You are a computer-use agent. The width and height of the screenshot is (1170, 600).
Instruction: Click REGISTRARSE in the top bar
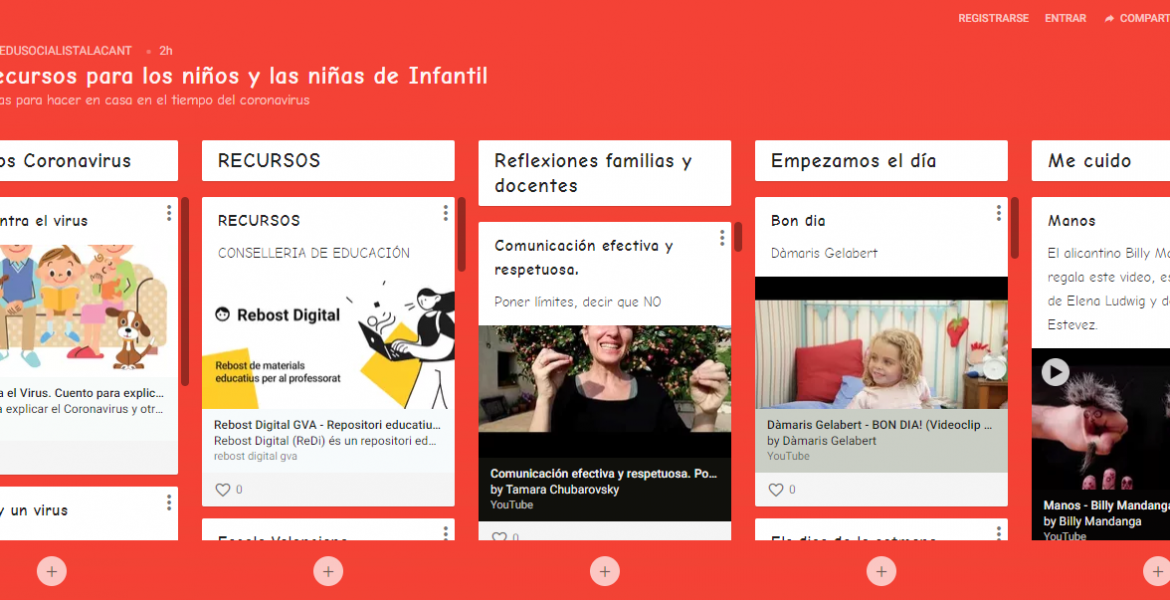click(993, 19)
